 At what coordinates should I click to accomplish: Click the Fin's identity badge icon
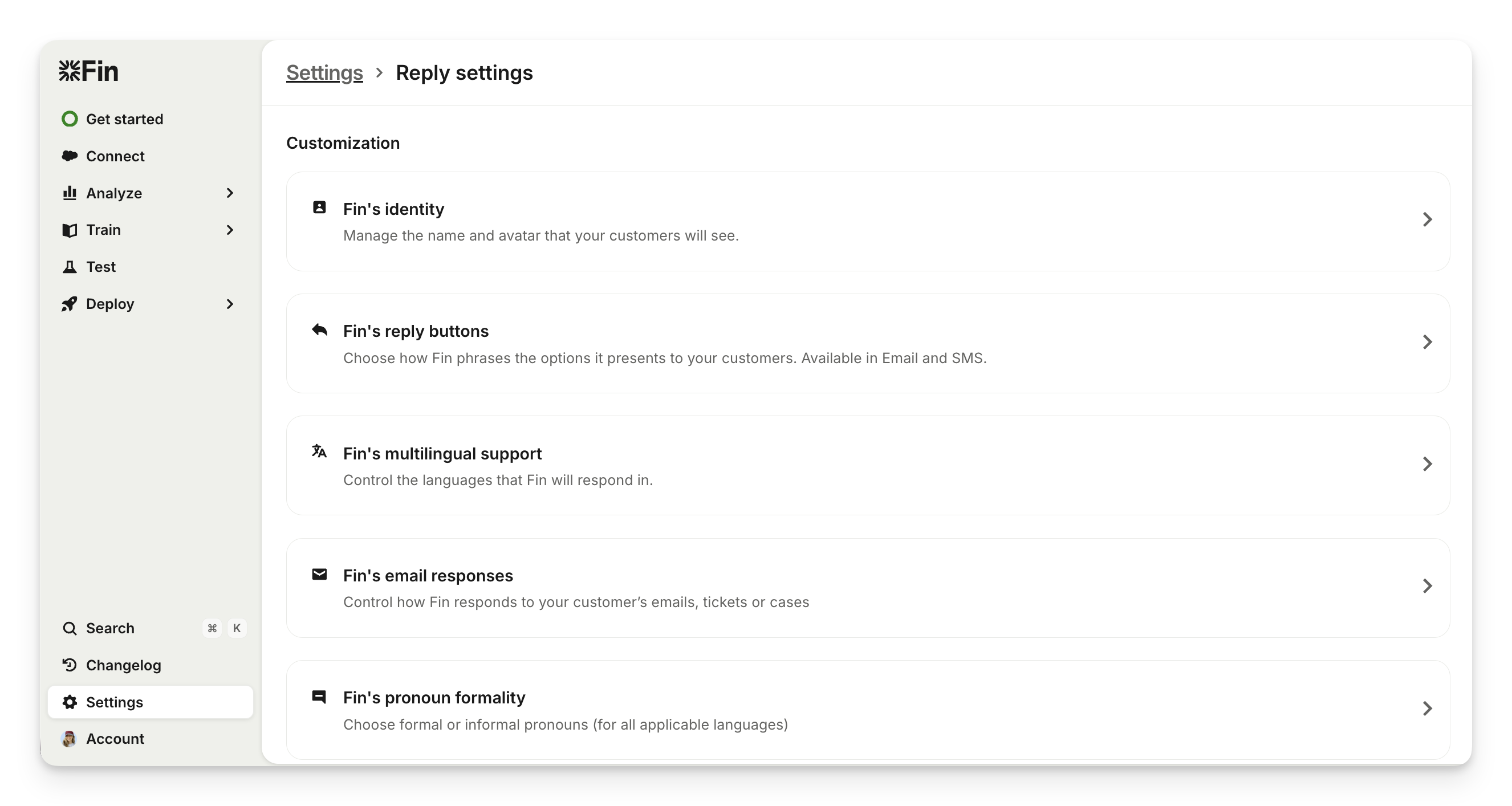pos(319,207)
